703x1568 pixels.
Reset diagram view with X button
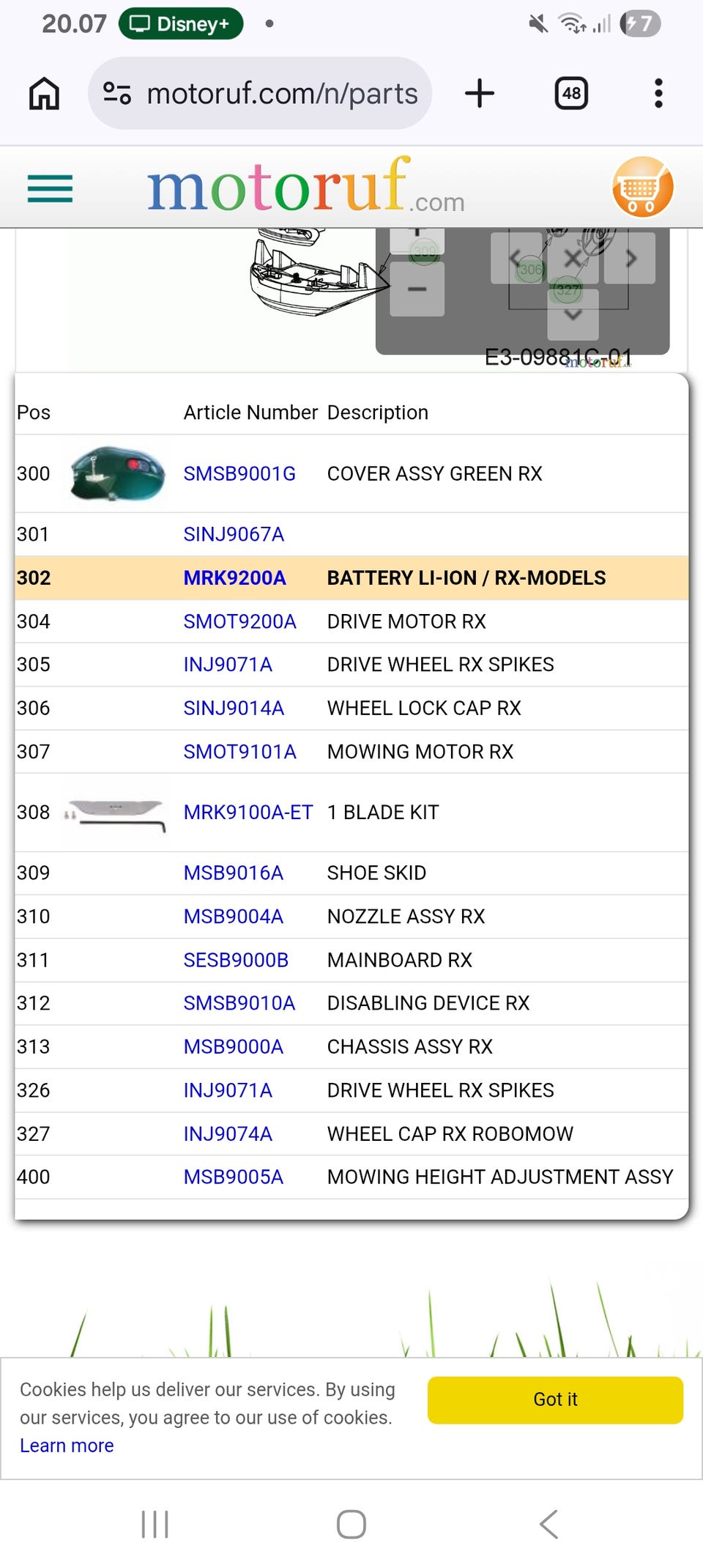pyautogui.click(x=573, y=258)
